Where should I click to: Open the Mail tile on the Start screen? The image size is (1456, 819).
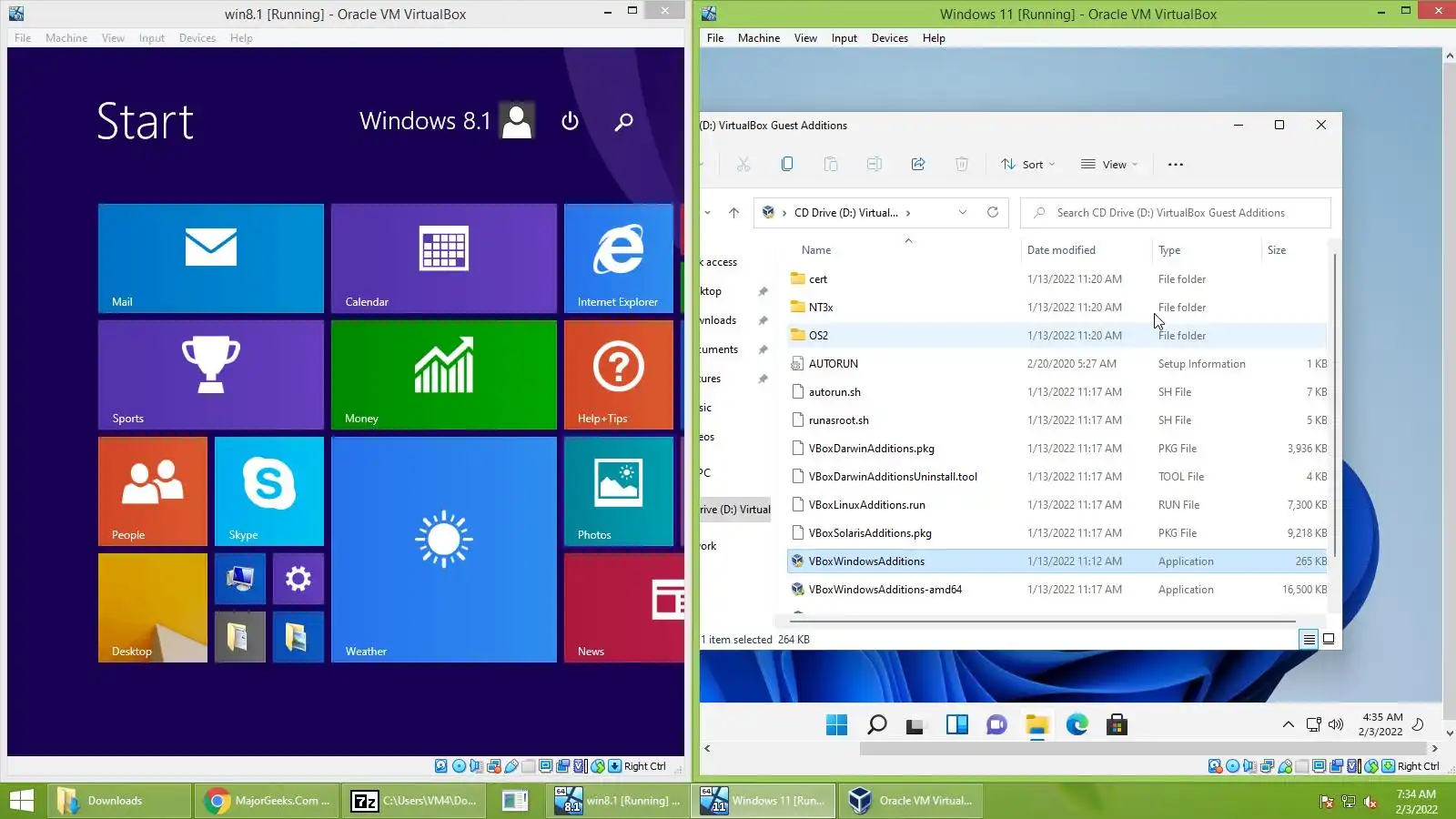211,258
